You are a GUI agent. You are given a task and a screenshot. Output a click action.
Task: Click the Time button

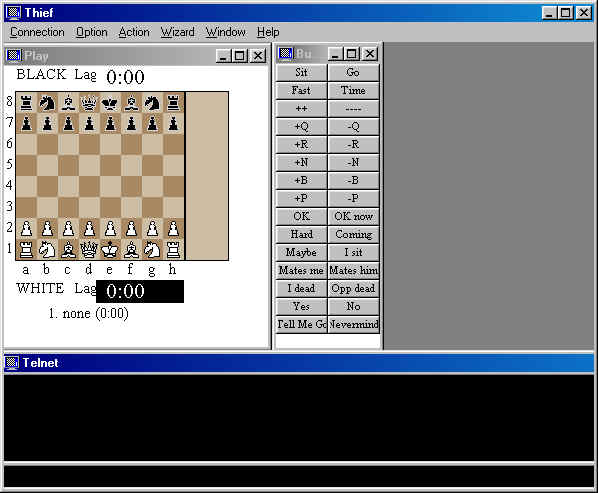pos(353,90)
